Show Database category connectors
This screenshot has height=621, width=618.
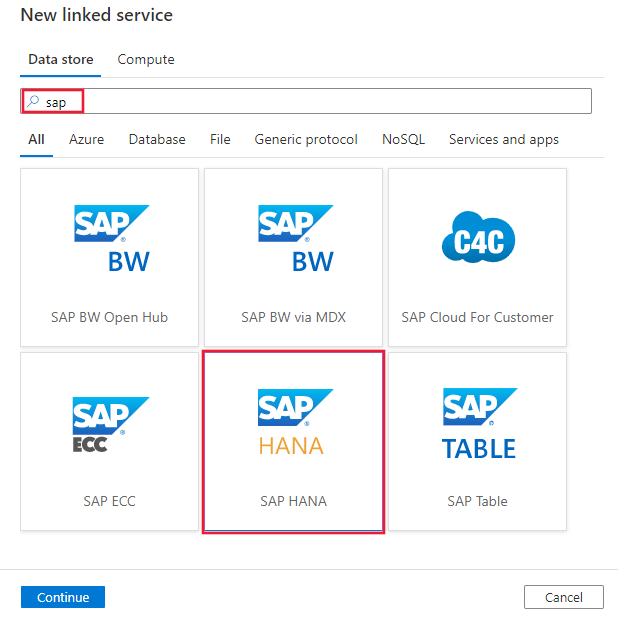coord(157,140)
